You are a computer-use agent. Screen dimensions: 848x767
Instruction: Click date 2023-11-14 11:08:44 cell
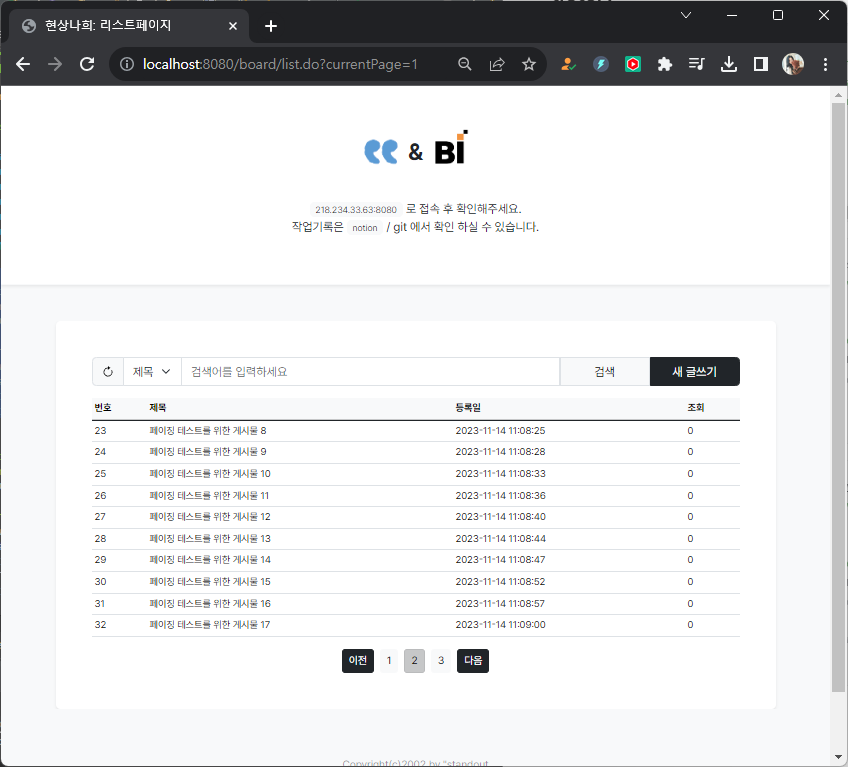(500, 539)
